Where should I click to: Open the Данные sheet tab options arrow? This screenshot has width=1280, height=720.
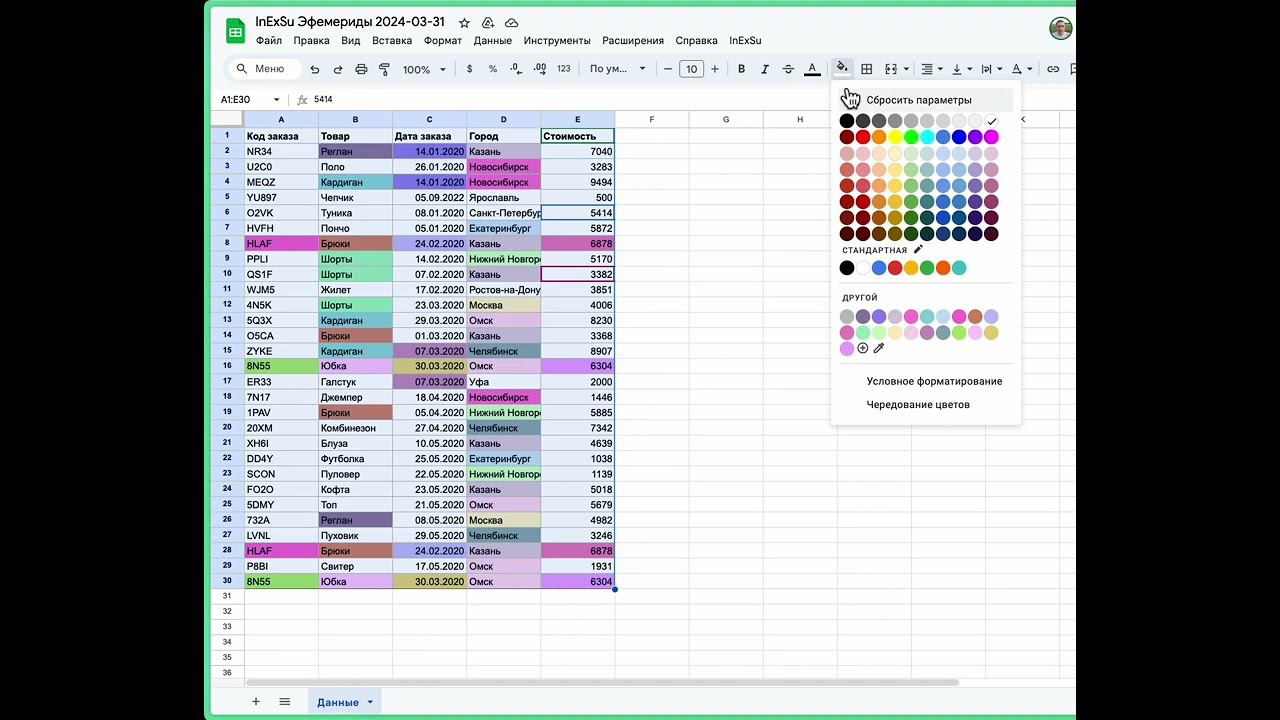(x=370, y=702)
